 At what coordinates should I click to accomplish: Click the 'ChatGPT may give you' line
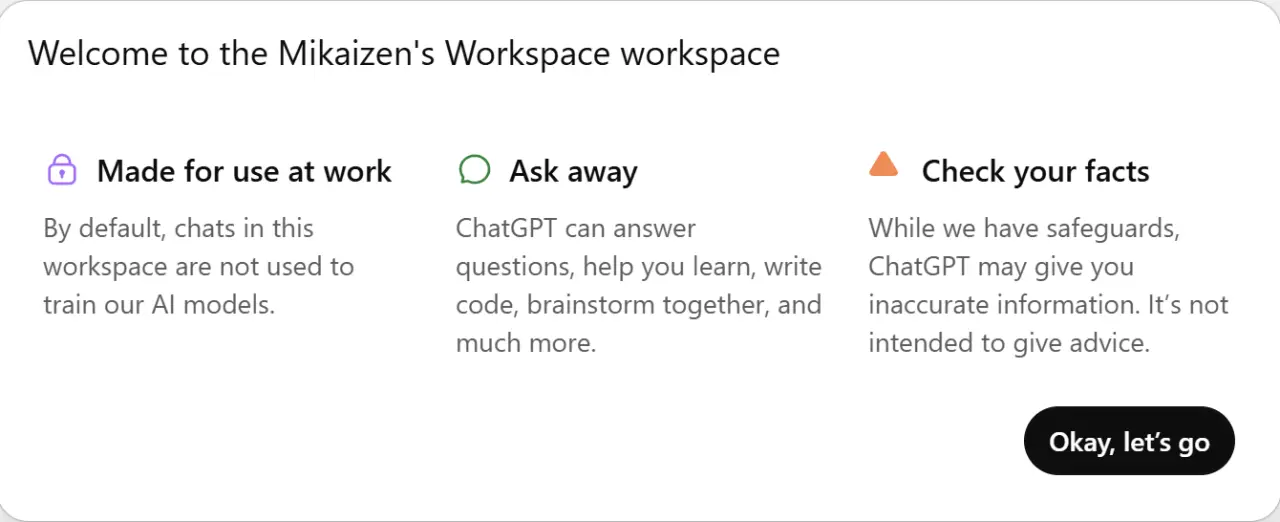coord(1000,267)
